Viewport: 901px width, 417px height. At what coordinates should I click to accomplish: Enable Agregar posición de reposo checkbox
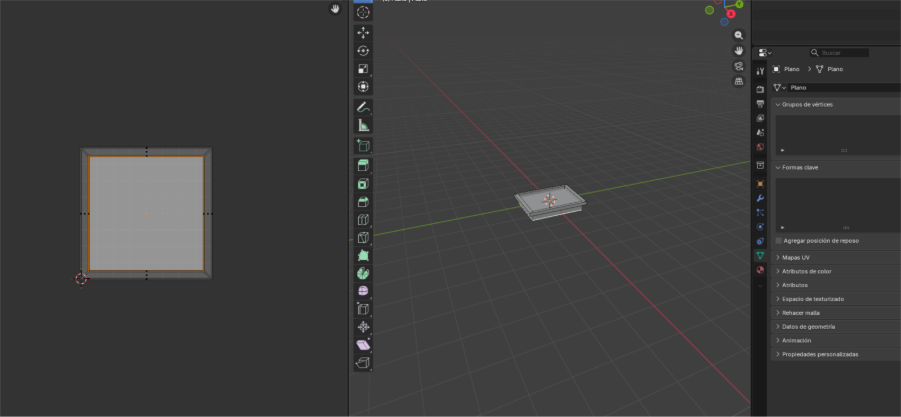779,241
